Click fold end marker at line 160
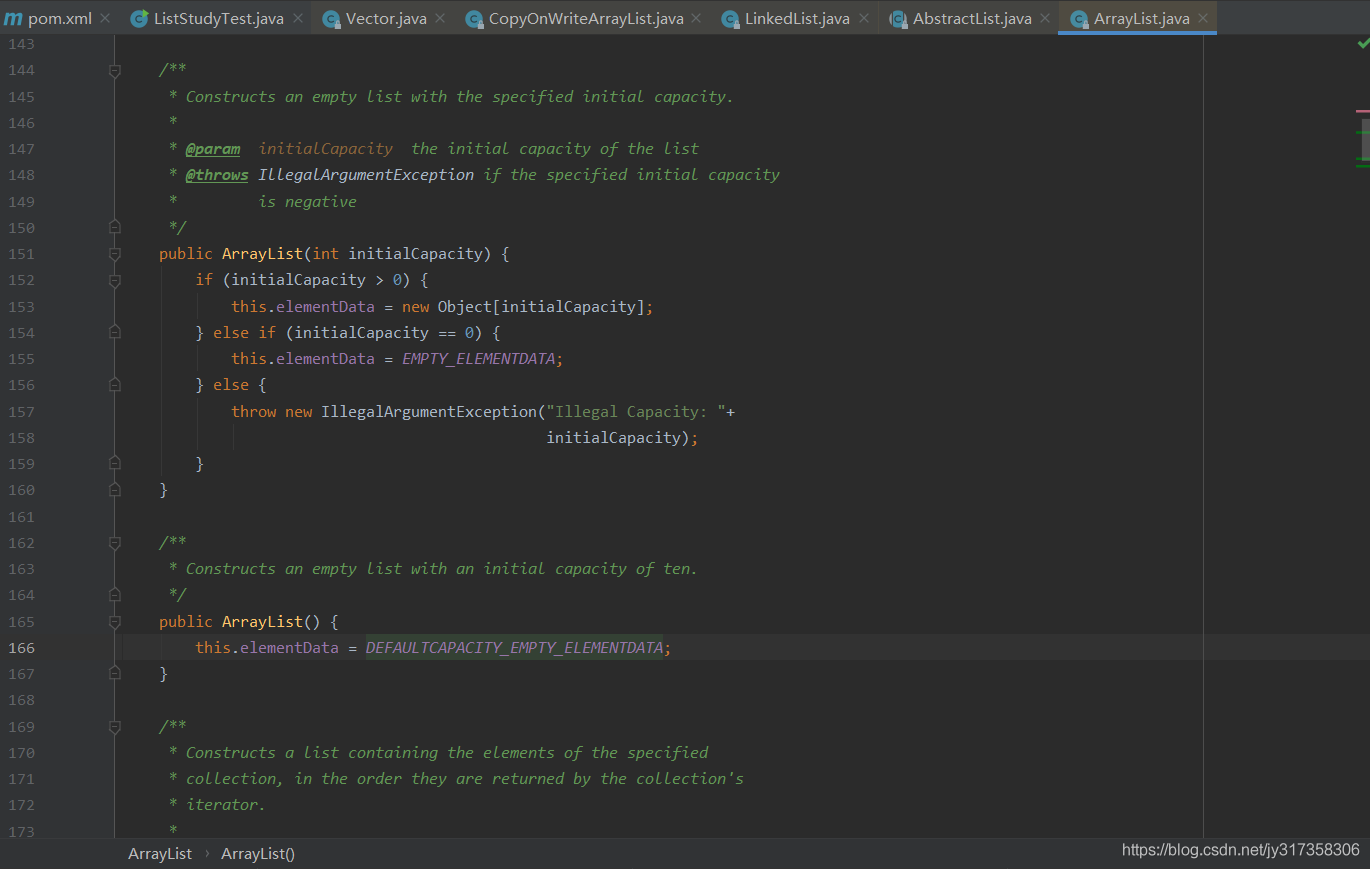 coord(115,490)
